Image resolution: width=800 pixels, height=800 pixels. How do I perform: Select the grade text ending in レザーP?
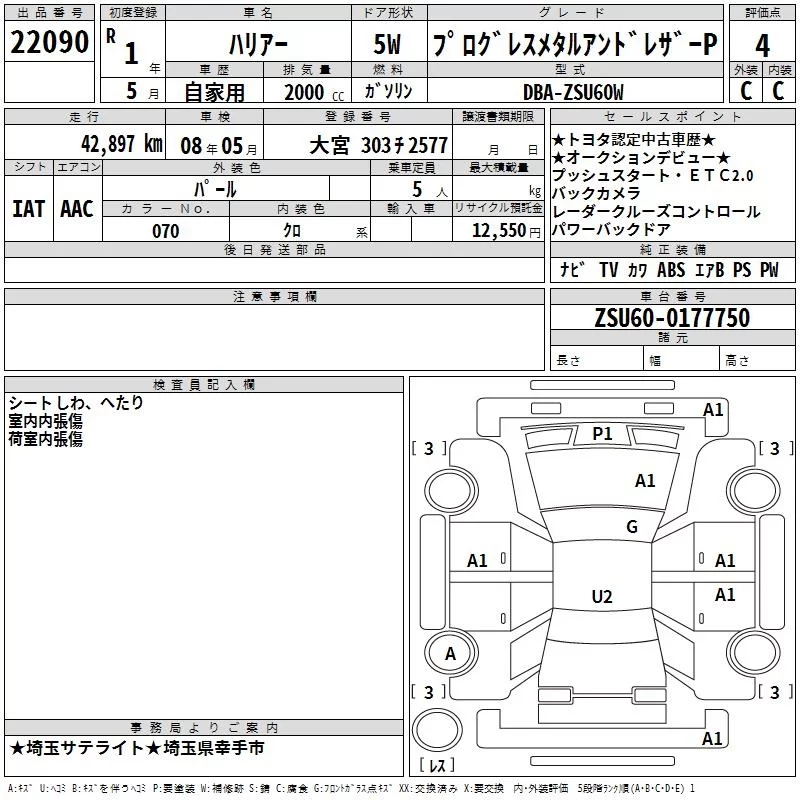(x=575, y=44)
